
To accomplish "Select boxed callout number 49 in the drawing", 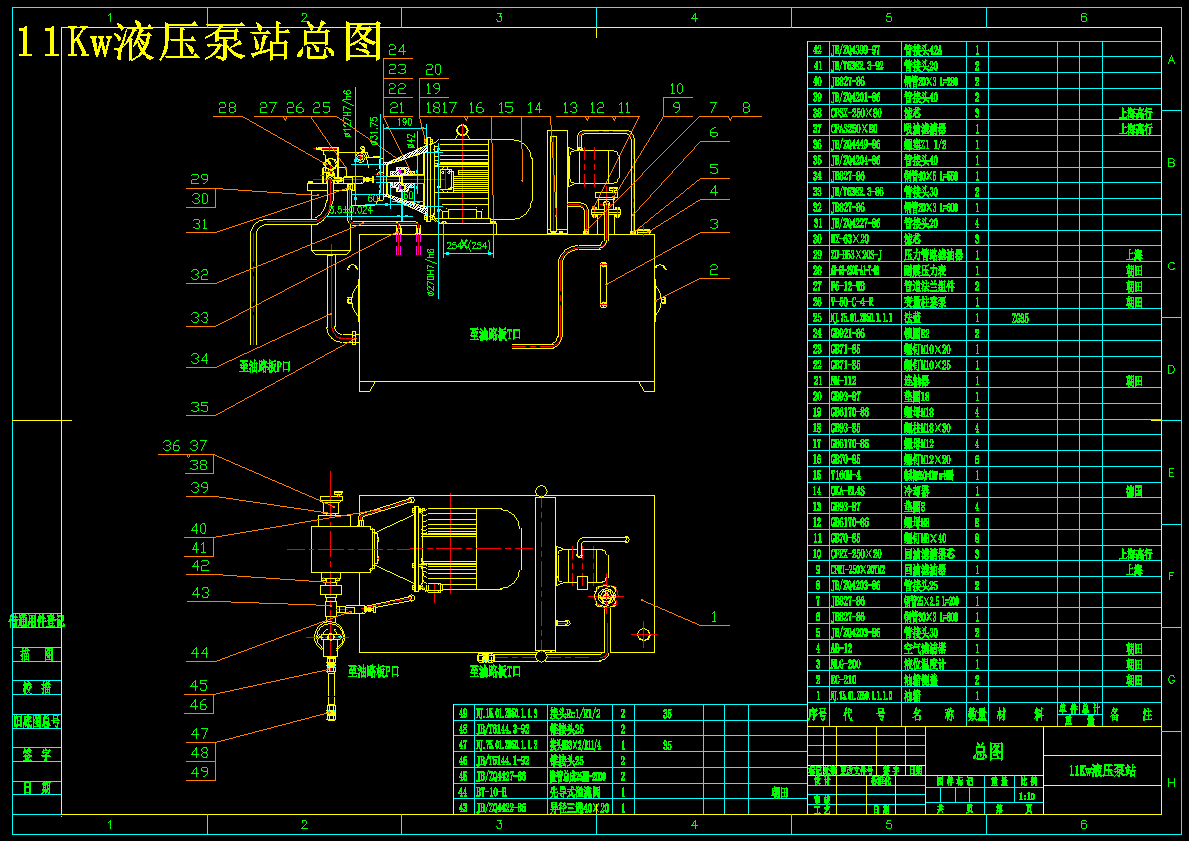I will click(199, 772).
